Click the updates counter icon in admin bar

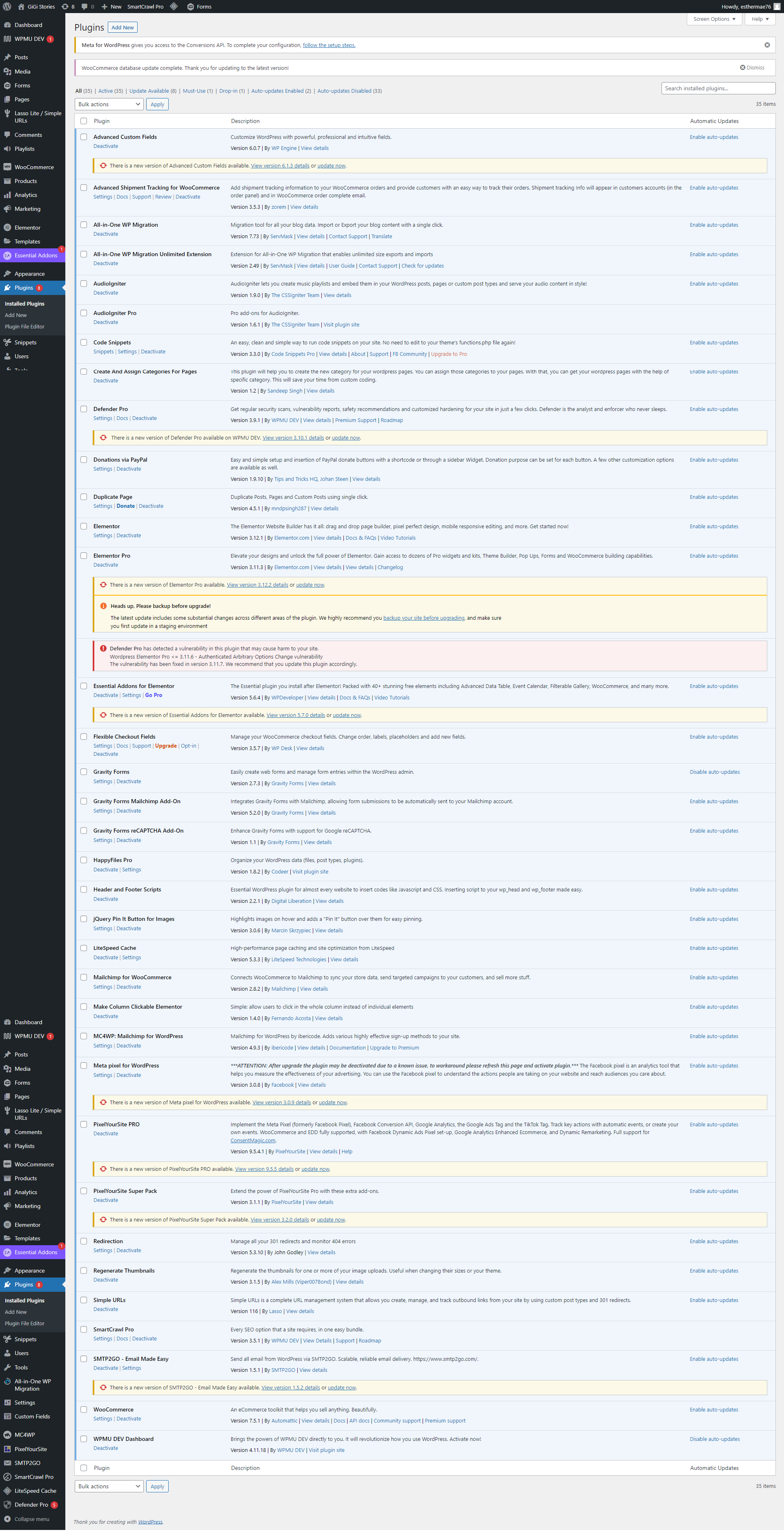(65, 7)
